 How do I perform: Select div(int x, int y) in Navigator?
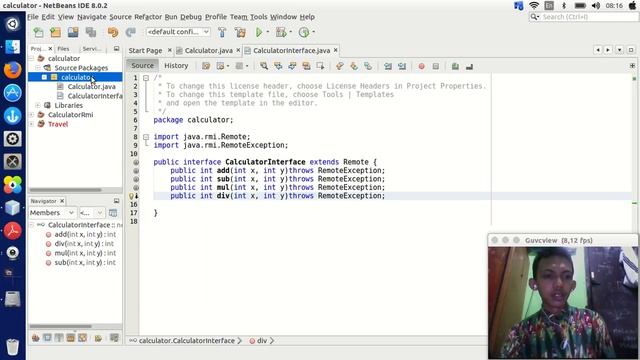coord(84,244)
